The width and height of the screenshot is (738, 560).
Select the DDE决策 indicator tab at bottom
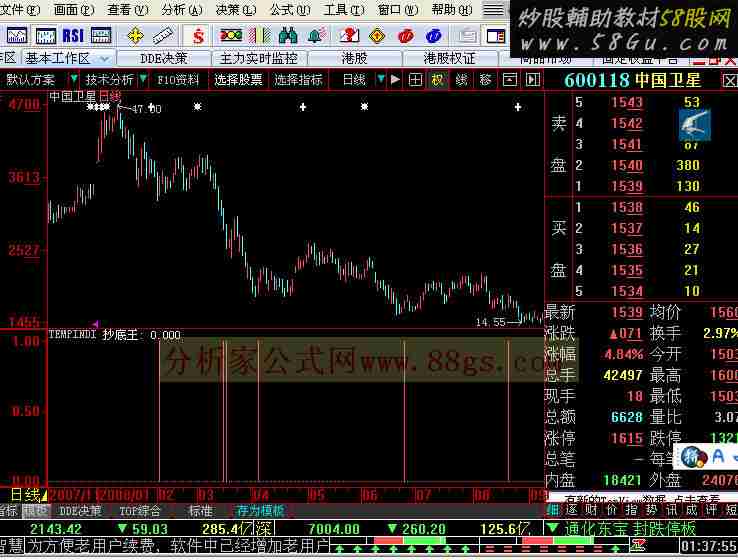(x=80, y=511)
